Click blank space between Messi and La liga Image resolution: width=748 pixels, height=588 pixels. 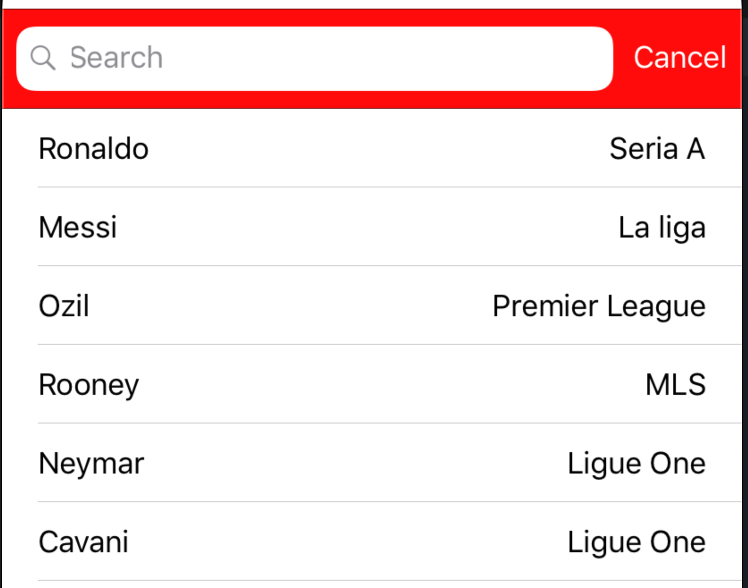point(367,227)
